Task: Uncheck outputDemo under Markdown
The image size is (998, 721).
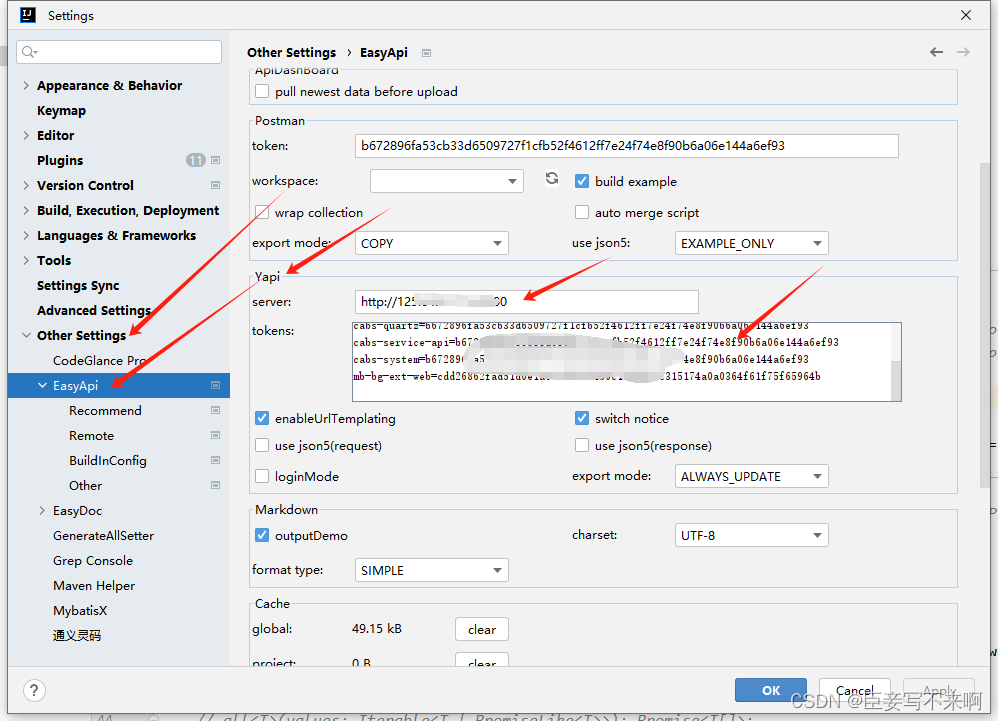Action: point(262,535)
